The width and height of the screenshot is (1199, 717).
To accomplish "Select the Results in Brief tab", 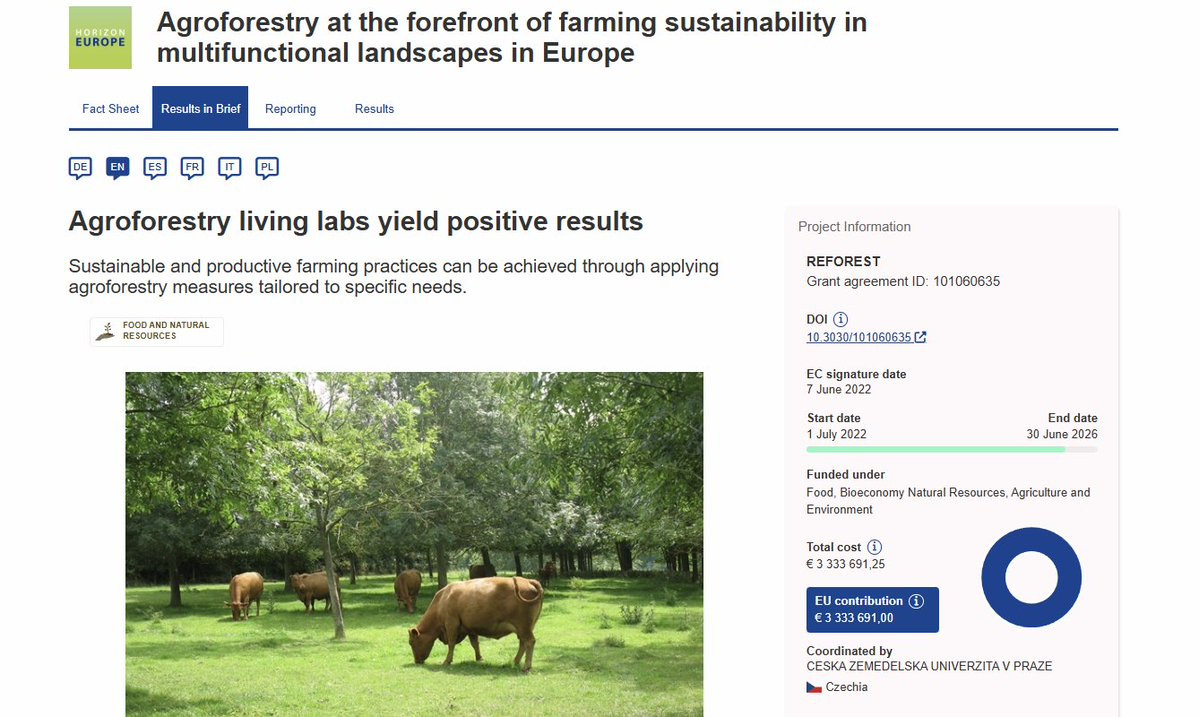I will point(200,109).
